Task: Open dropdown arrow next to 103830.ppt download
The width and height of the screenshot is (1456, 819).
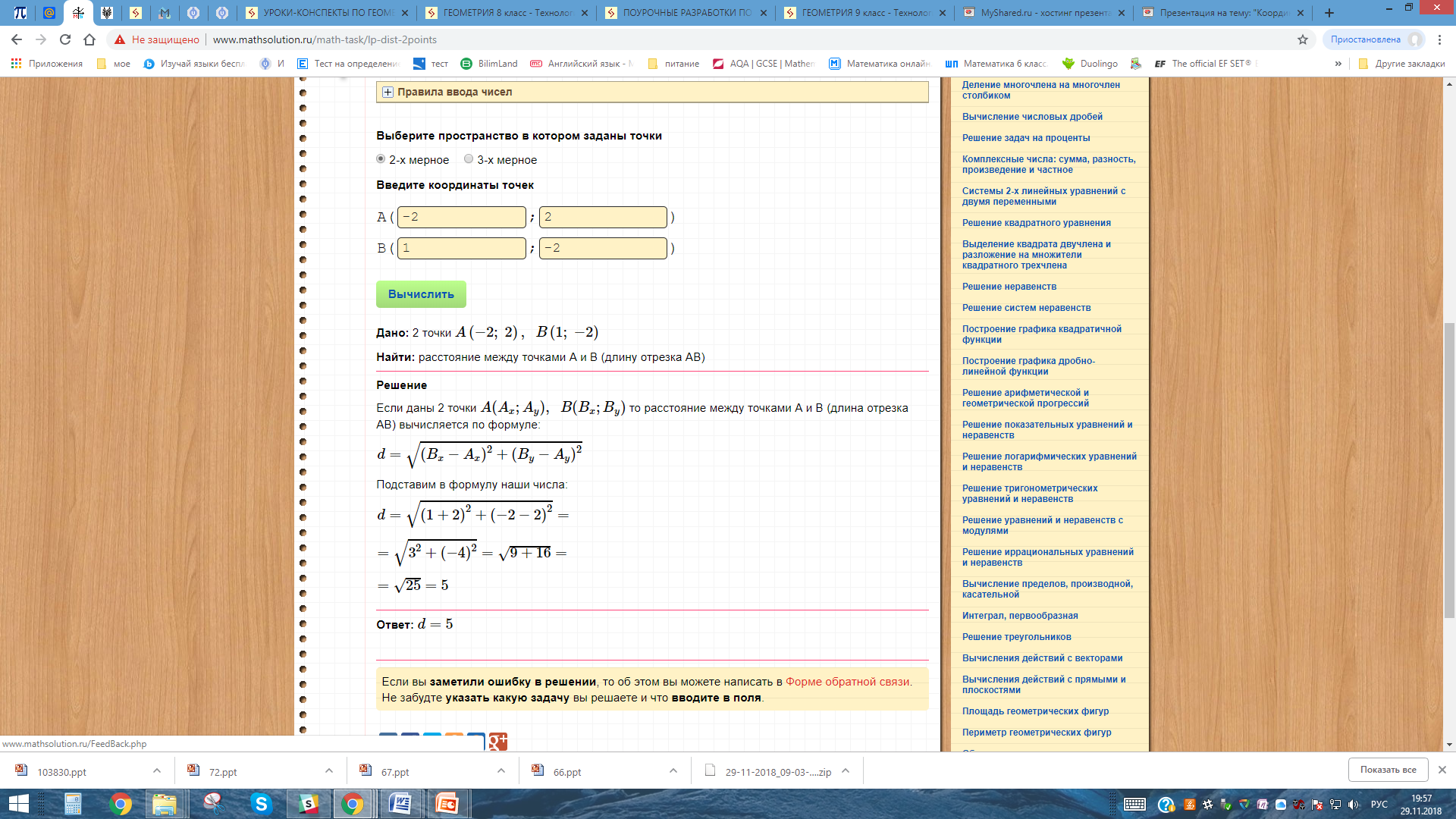Action: 157,771
